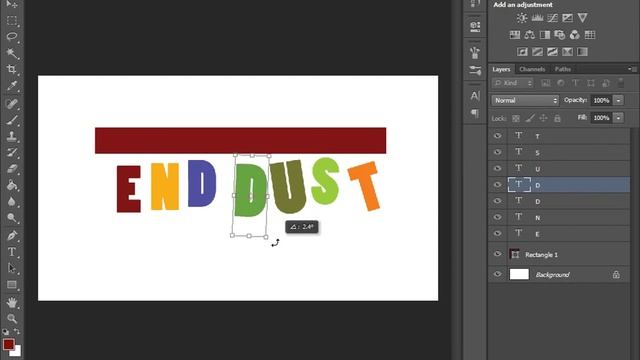This screenshot has height=360, width=640.
Task: Toggle lock image pixels brush icon
Action: 530,118
